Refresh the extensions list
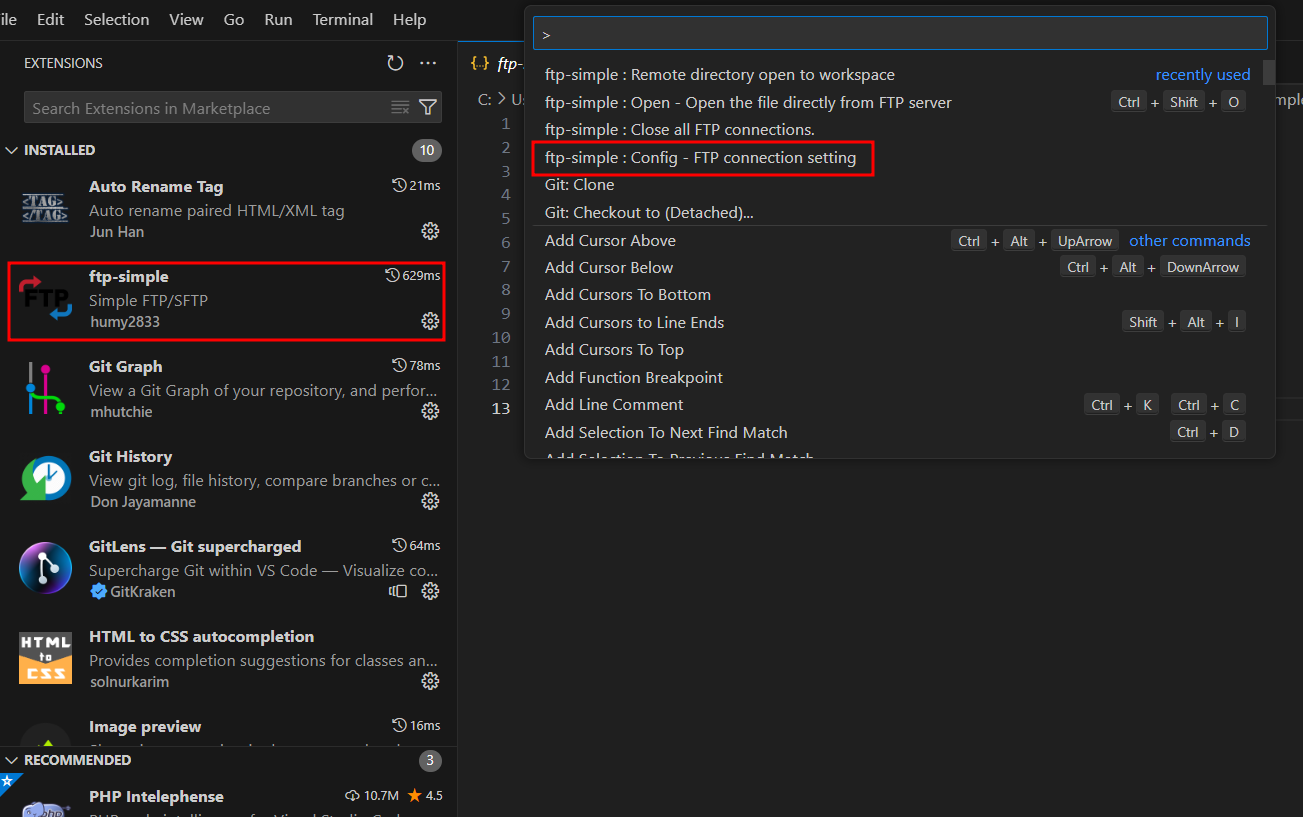 (395, 63)
